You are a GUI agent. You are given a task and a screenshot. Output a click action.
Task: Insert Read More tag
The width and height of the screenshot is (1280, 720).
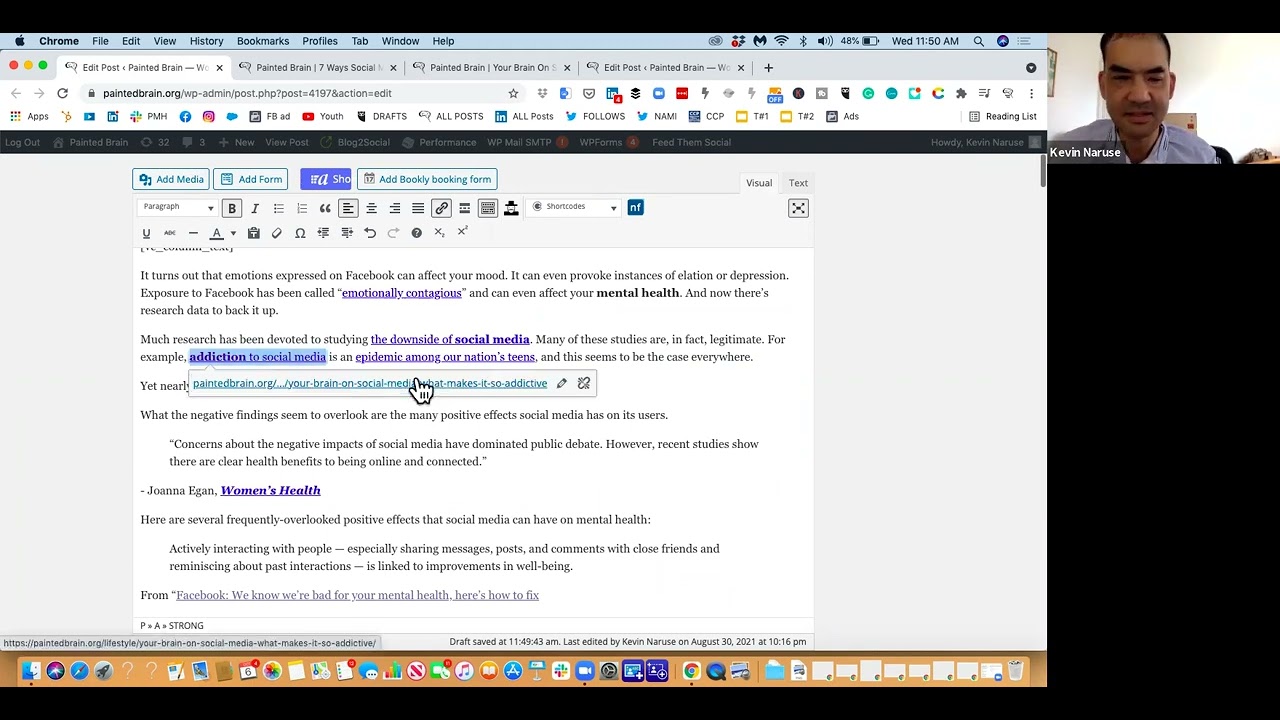(464, 208)
